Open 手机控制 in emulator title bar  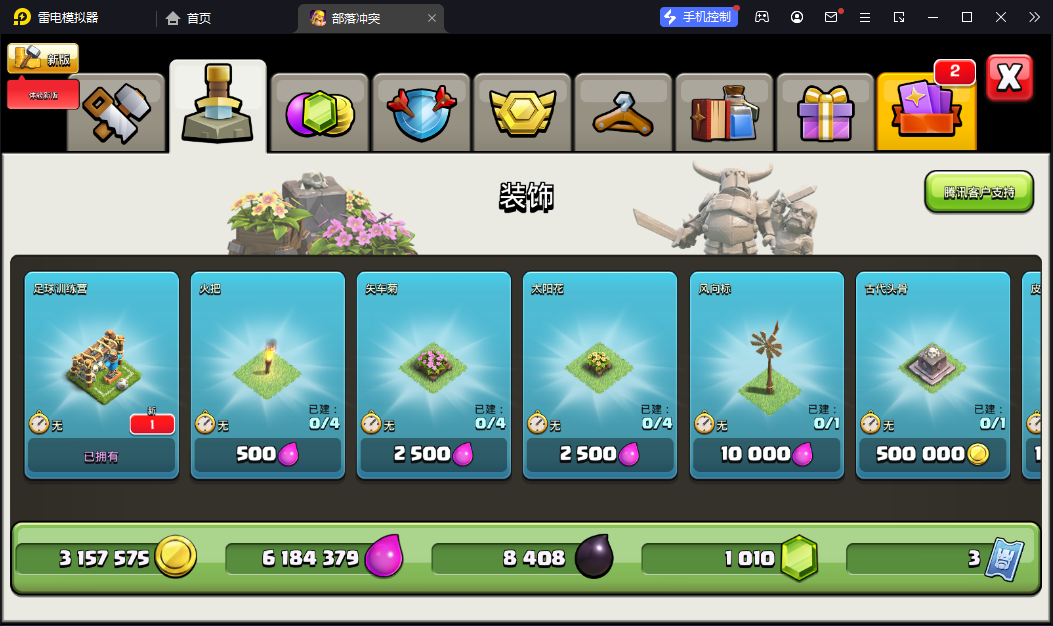click(x=699, y=17)
